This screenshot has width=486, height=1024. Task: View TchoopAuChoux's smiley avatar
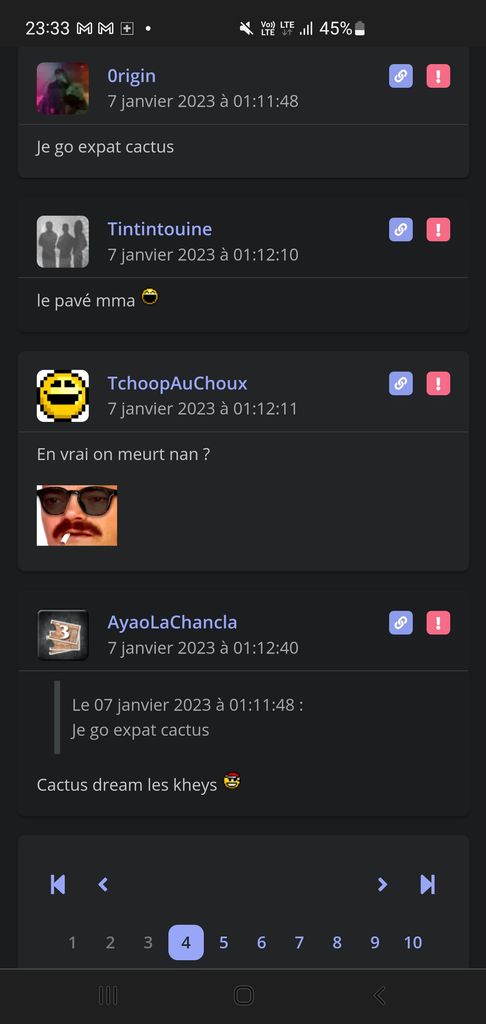[x=63, y=396]
